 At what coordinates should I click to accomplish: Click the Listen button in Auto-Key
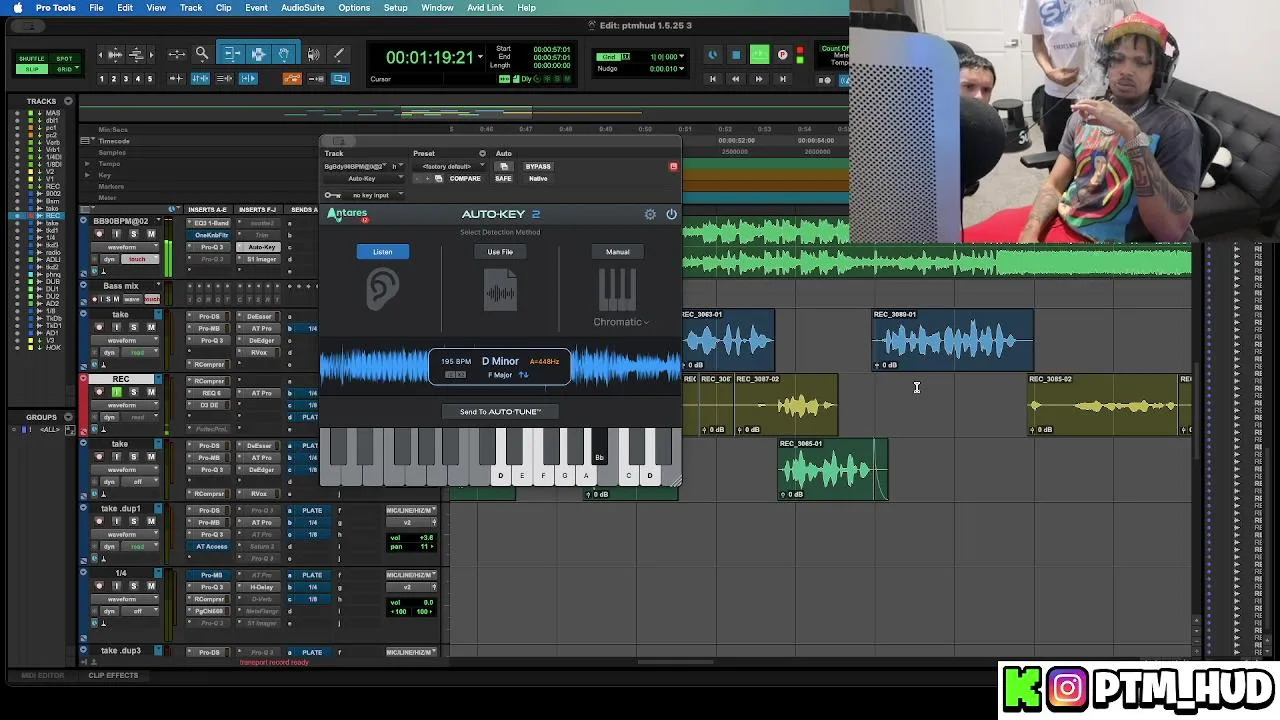coord(383,252)
